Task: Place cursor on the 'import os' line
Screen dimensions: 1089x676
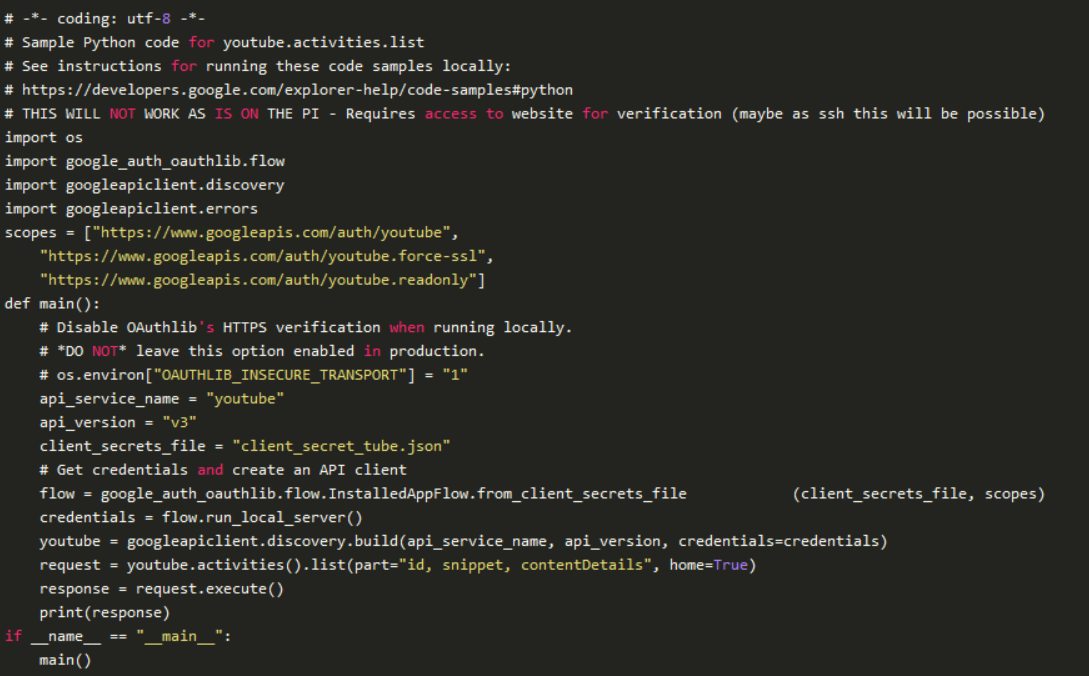Action: 44,137
